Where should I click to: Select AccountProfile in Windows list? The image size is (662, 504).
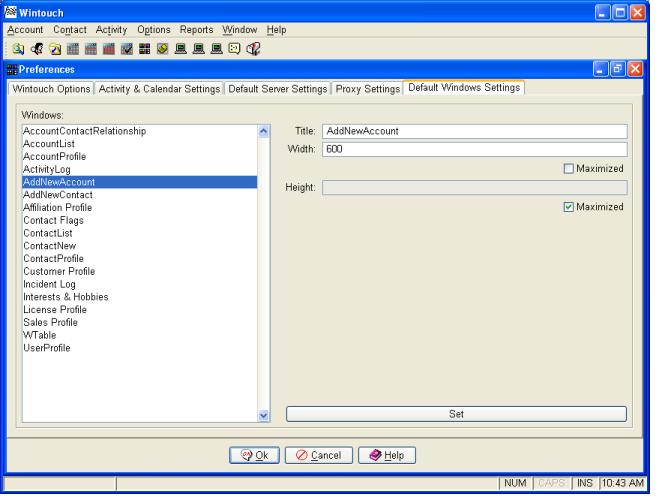point(139,157)
